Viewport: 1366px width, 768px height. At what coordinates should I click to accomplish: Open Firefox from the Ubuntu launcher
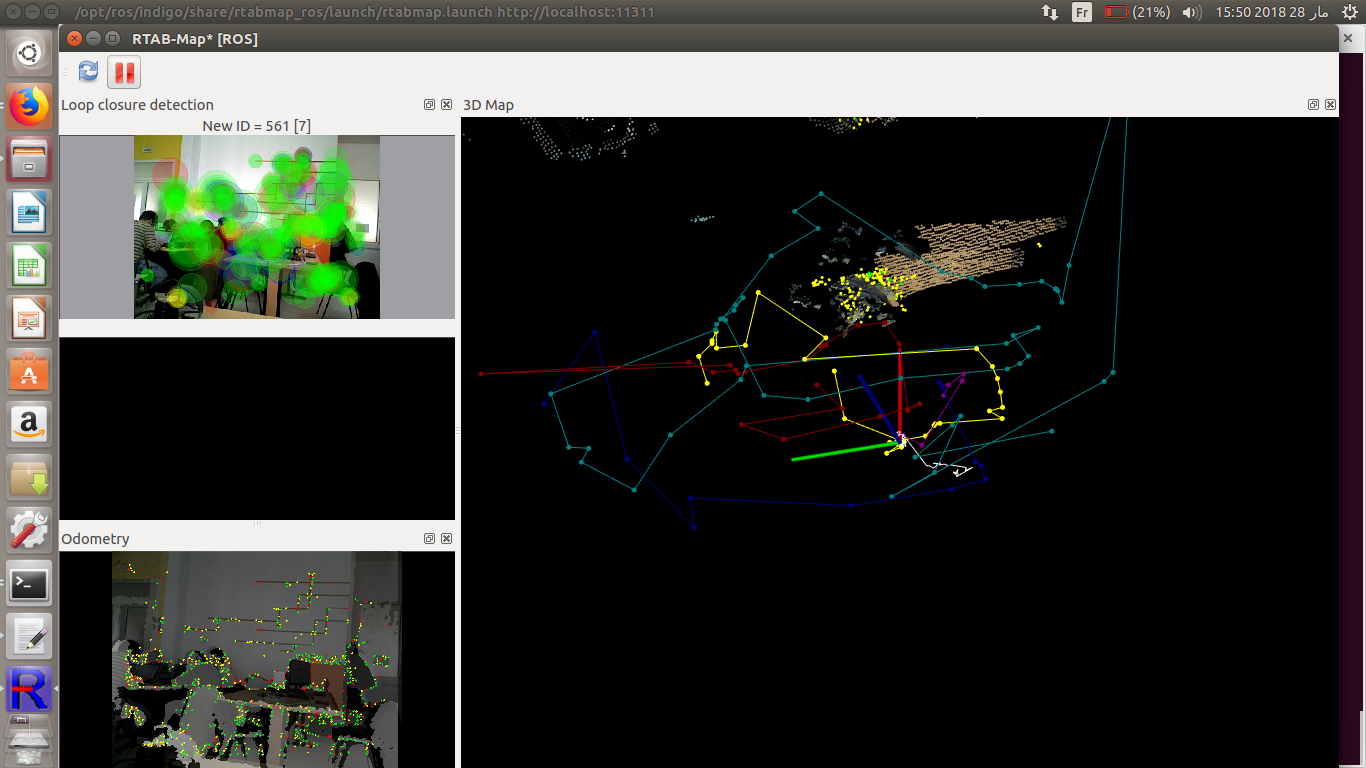click(x=28, y=107)
